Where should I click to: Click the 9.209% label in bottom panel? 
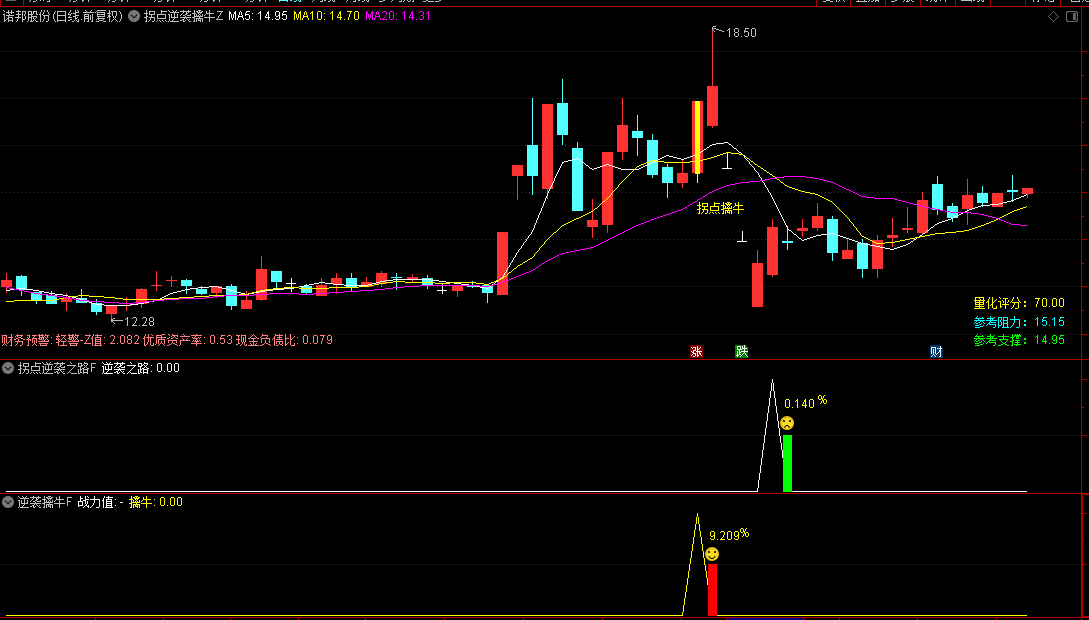click(x=729, y=535)
